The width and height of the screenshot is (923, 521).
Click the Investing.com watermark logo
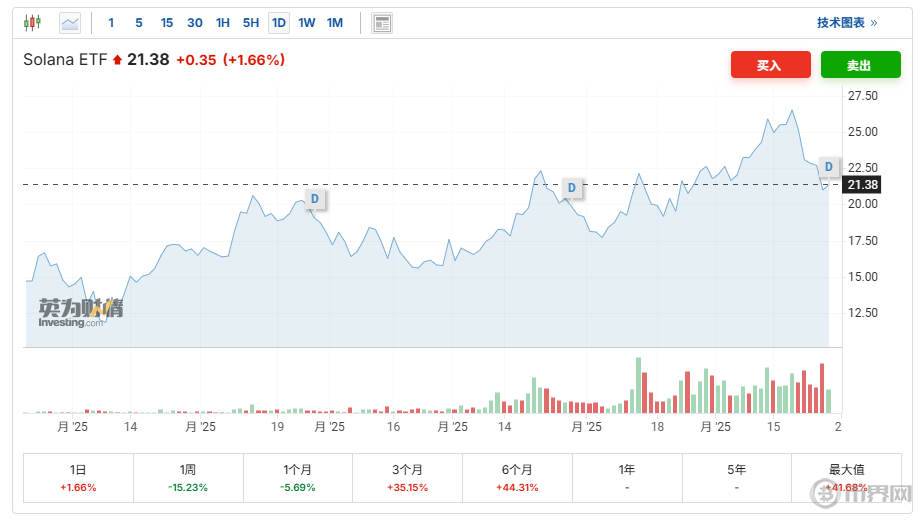[80, 313]
